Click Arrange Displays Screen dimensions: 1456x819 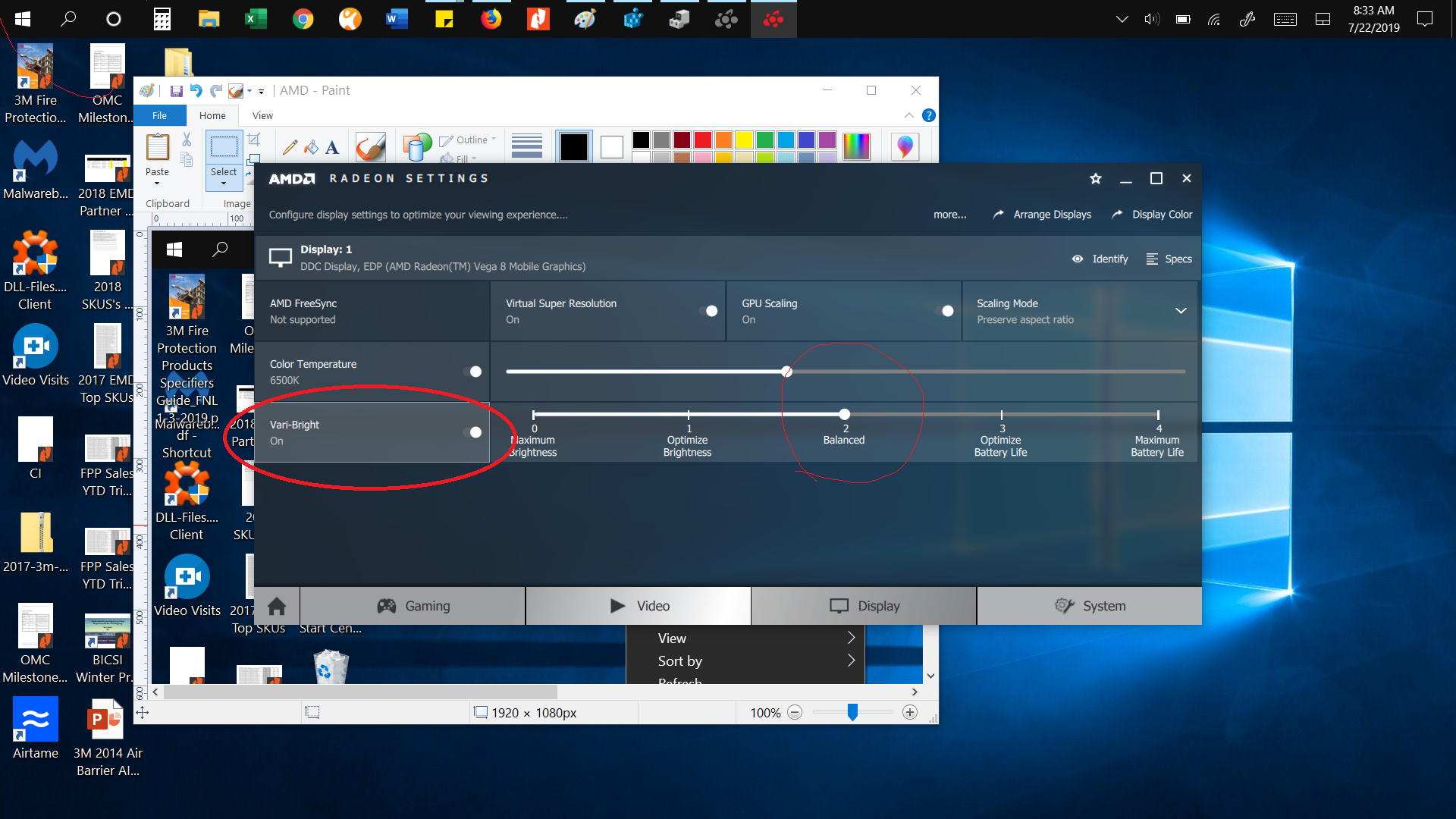1042,215
